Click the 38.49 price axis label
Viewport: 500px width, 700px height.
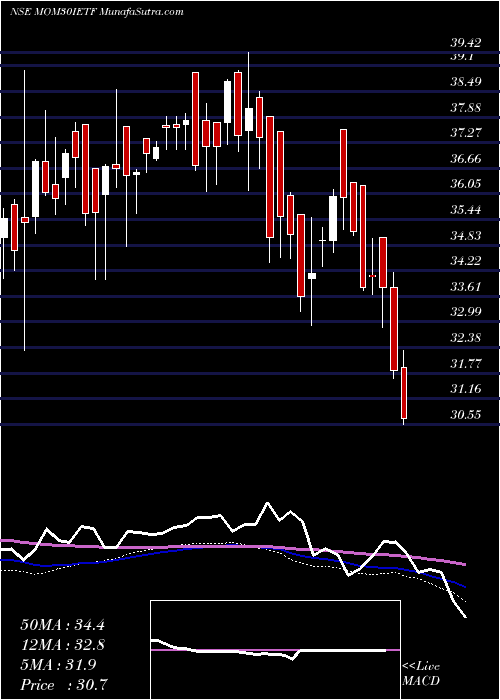click(x=466, y=82)
